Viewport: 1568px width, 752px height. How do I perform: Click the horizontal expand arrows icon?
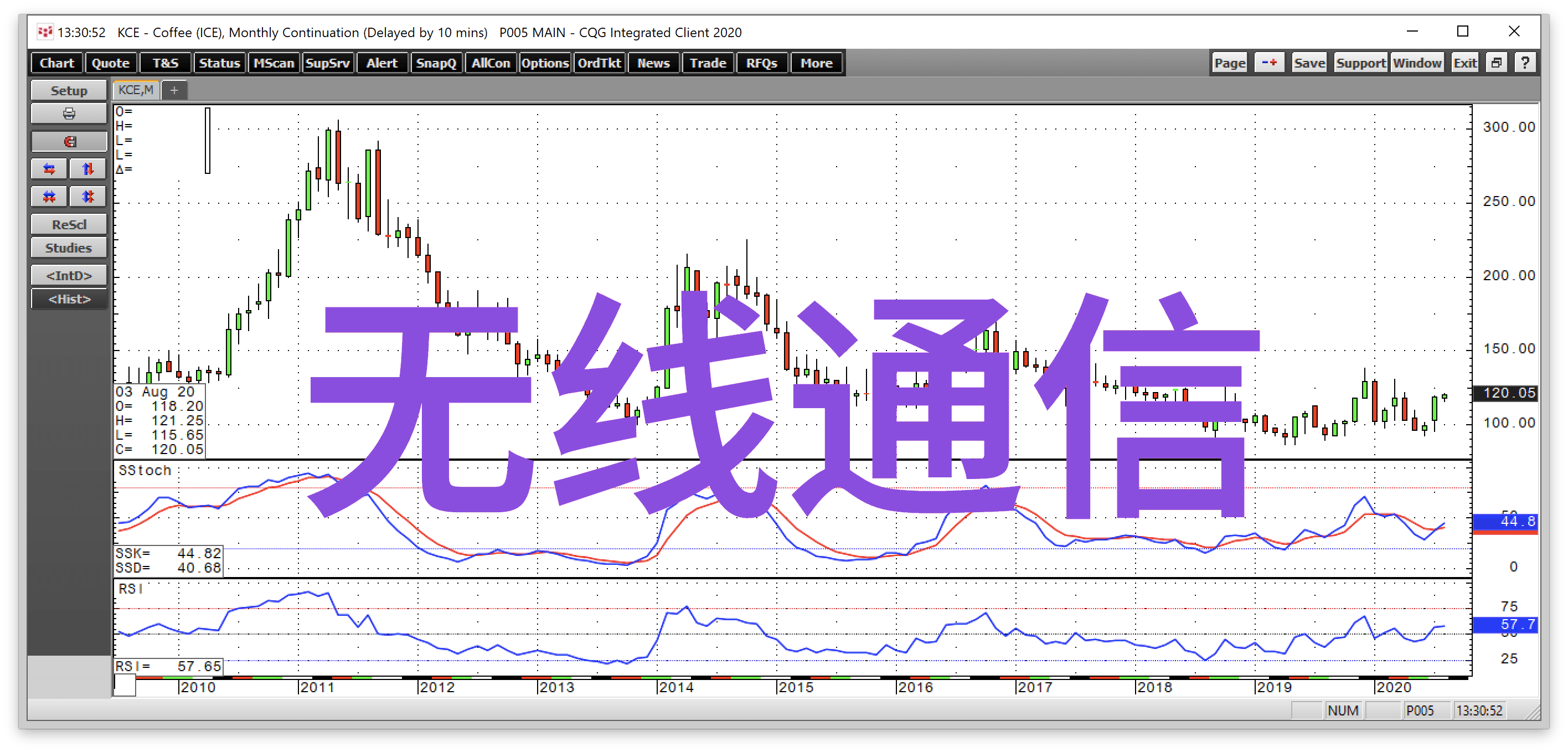click(49, 169)
